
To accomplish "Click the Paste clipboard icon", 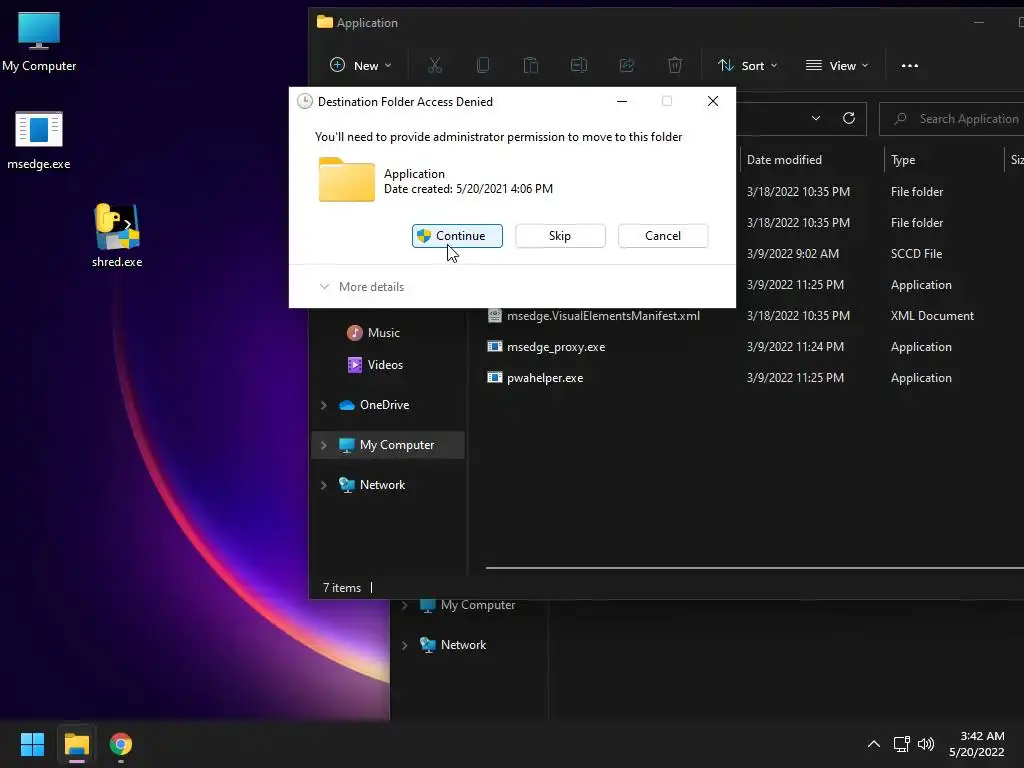I will pos(531,65).
